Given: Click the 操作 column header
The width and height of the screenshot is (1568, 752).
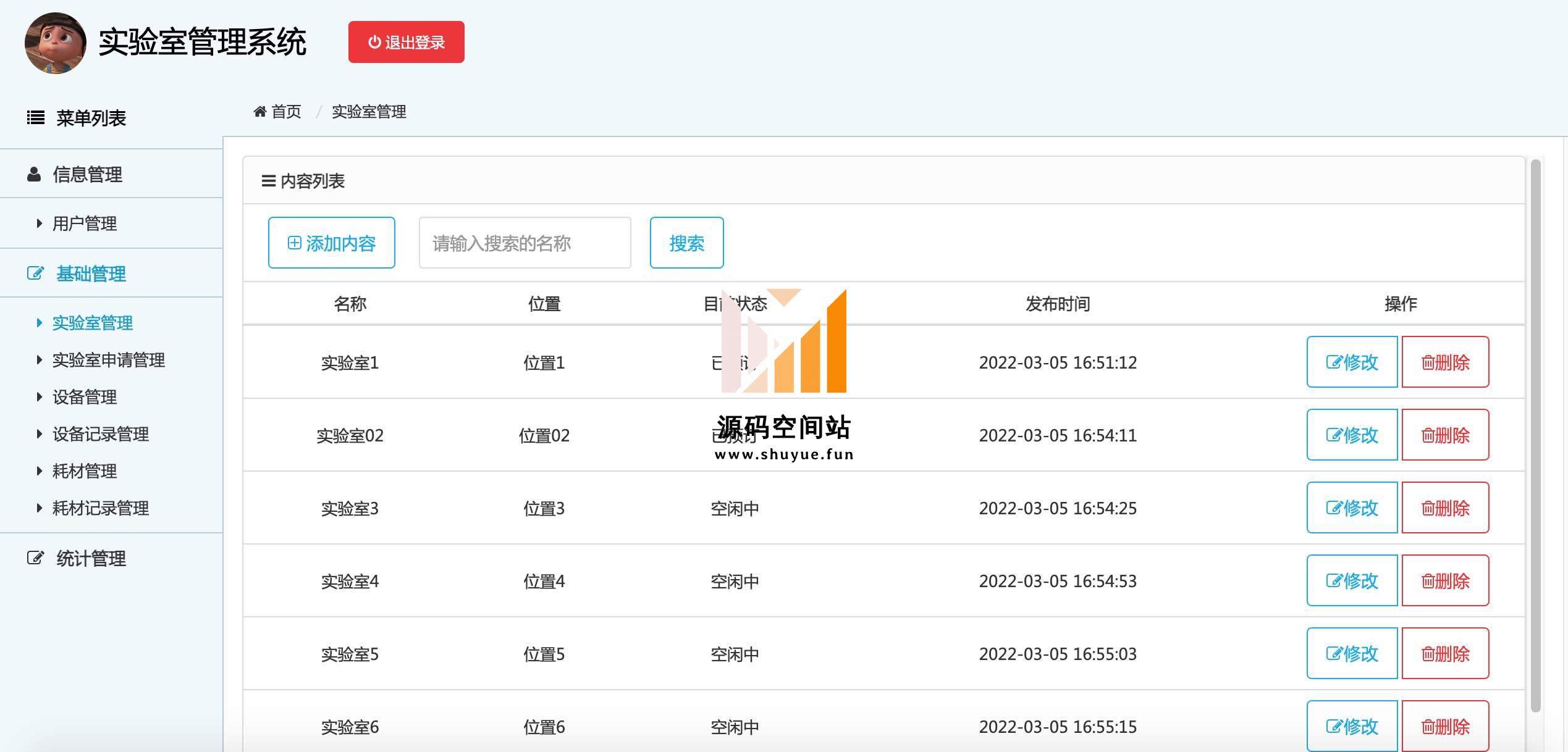Looking at the screenshot, I should click(x=1401, y=304).
